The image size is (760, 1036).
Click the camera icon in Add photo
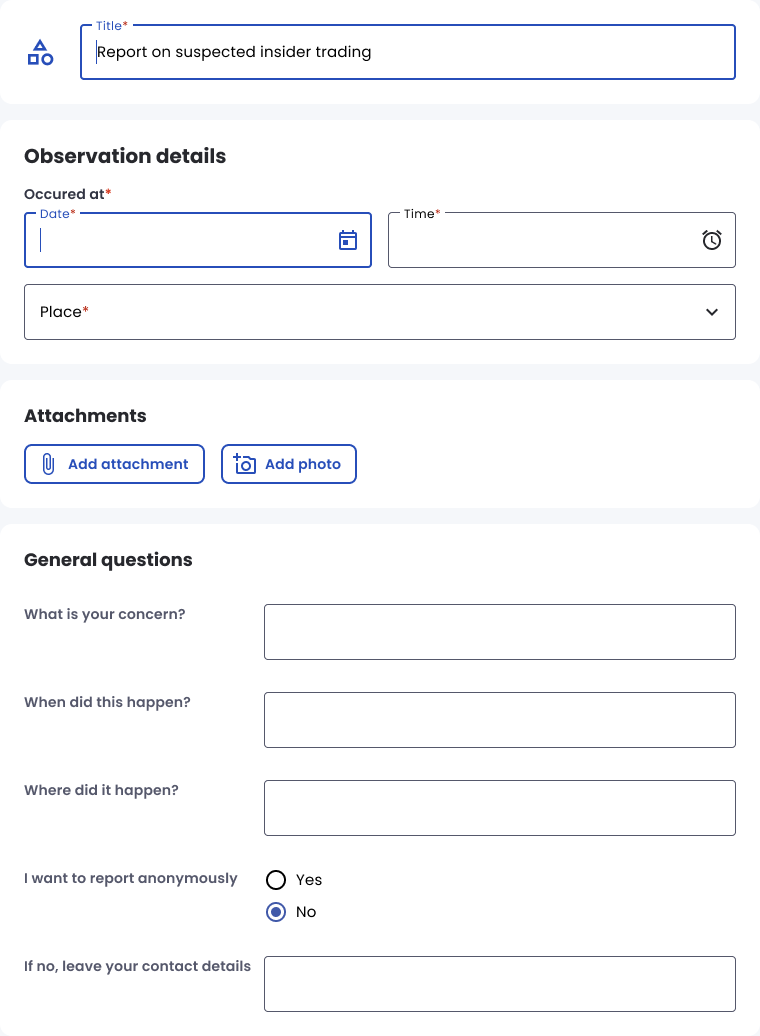pyautogui.click(x=245, y=464)
